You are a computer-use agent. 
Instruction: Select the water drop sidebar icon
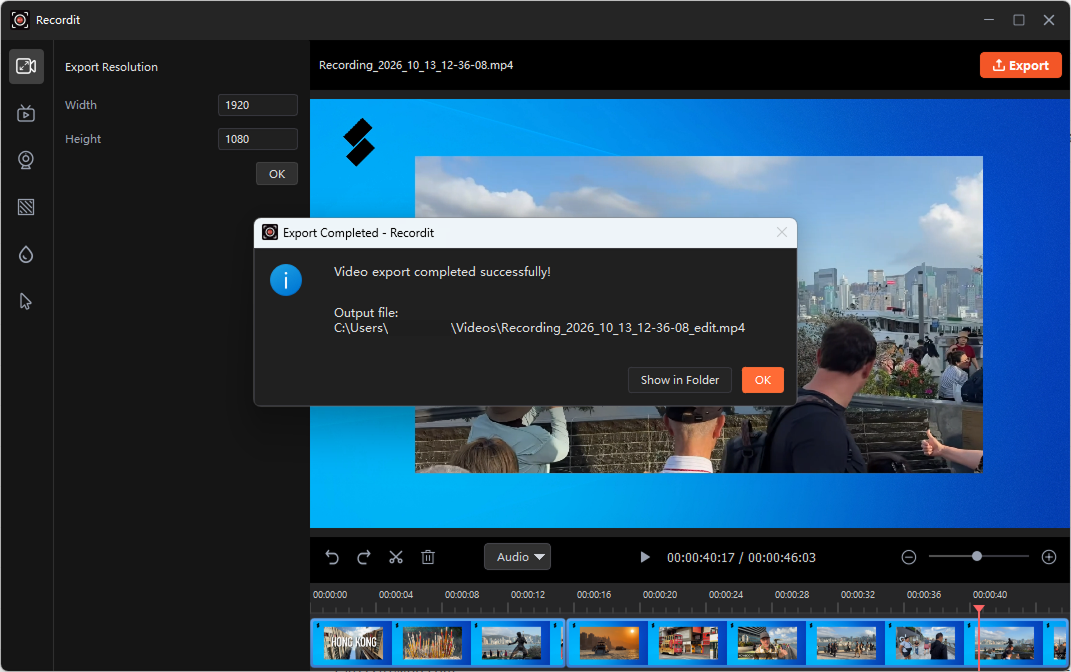pos(26,255)
